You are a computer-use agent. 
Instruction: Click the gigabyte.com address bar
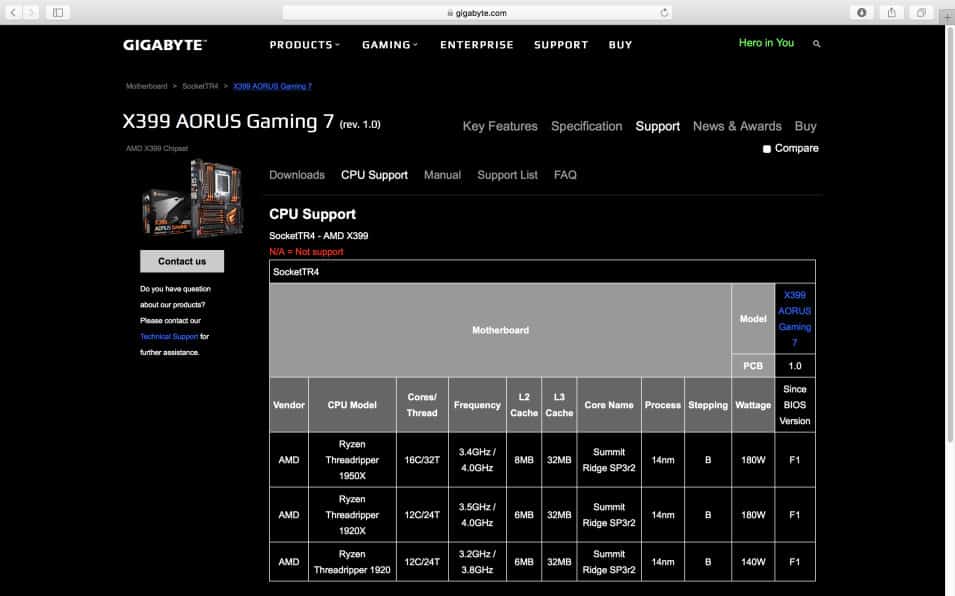tap(477, 12)
